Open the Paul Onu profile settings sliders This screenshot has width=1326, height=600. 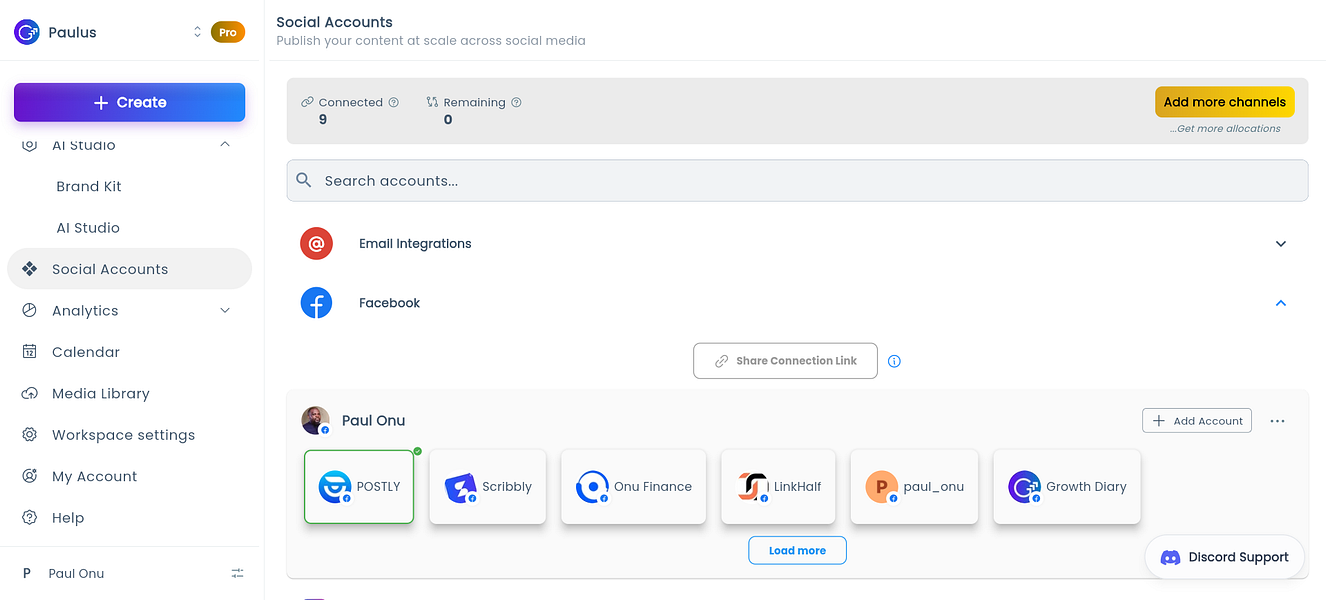pyautogui.click(x=237, y=573)
